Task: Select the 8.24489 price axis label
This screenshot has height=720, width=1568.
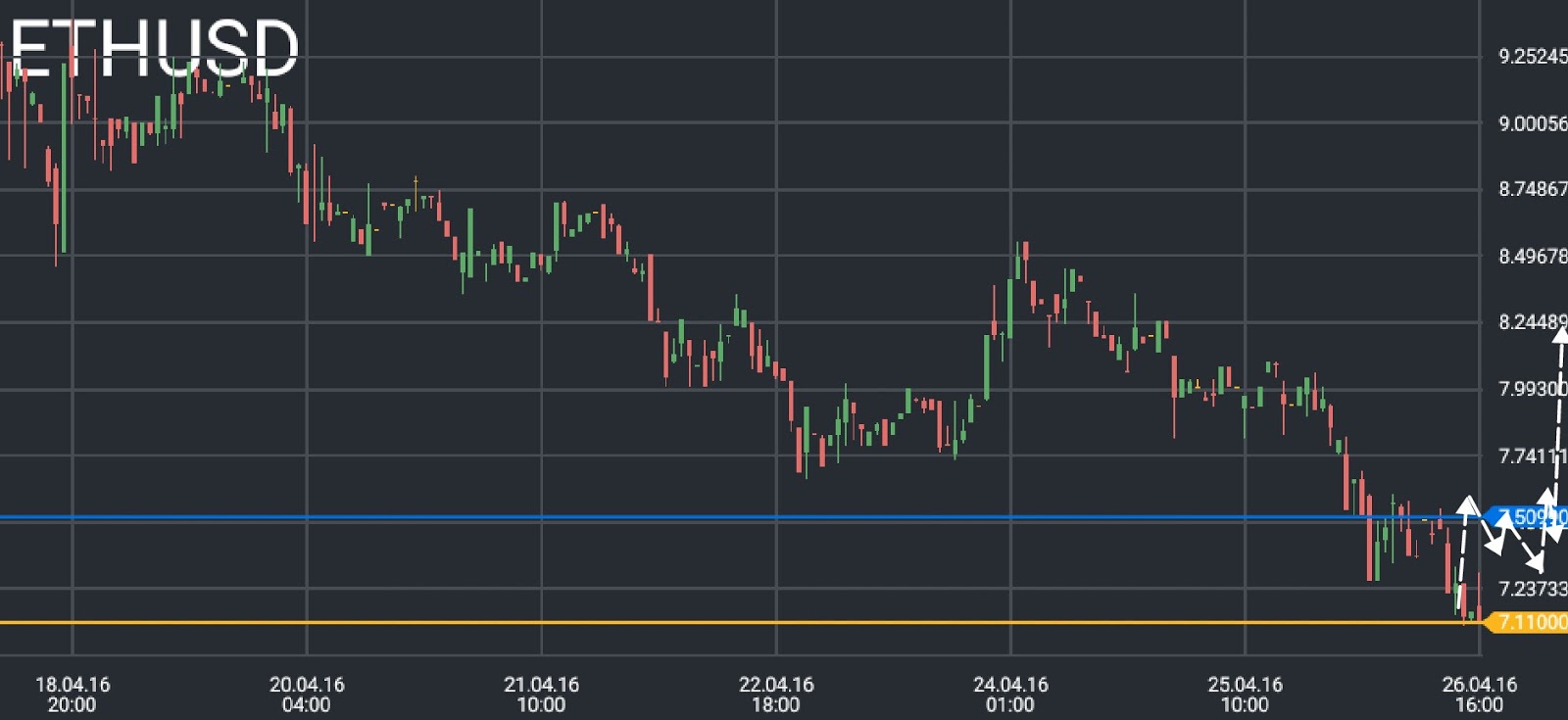Action: (1533, 321)
